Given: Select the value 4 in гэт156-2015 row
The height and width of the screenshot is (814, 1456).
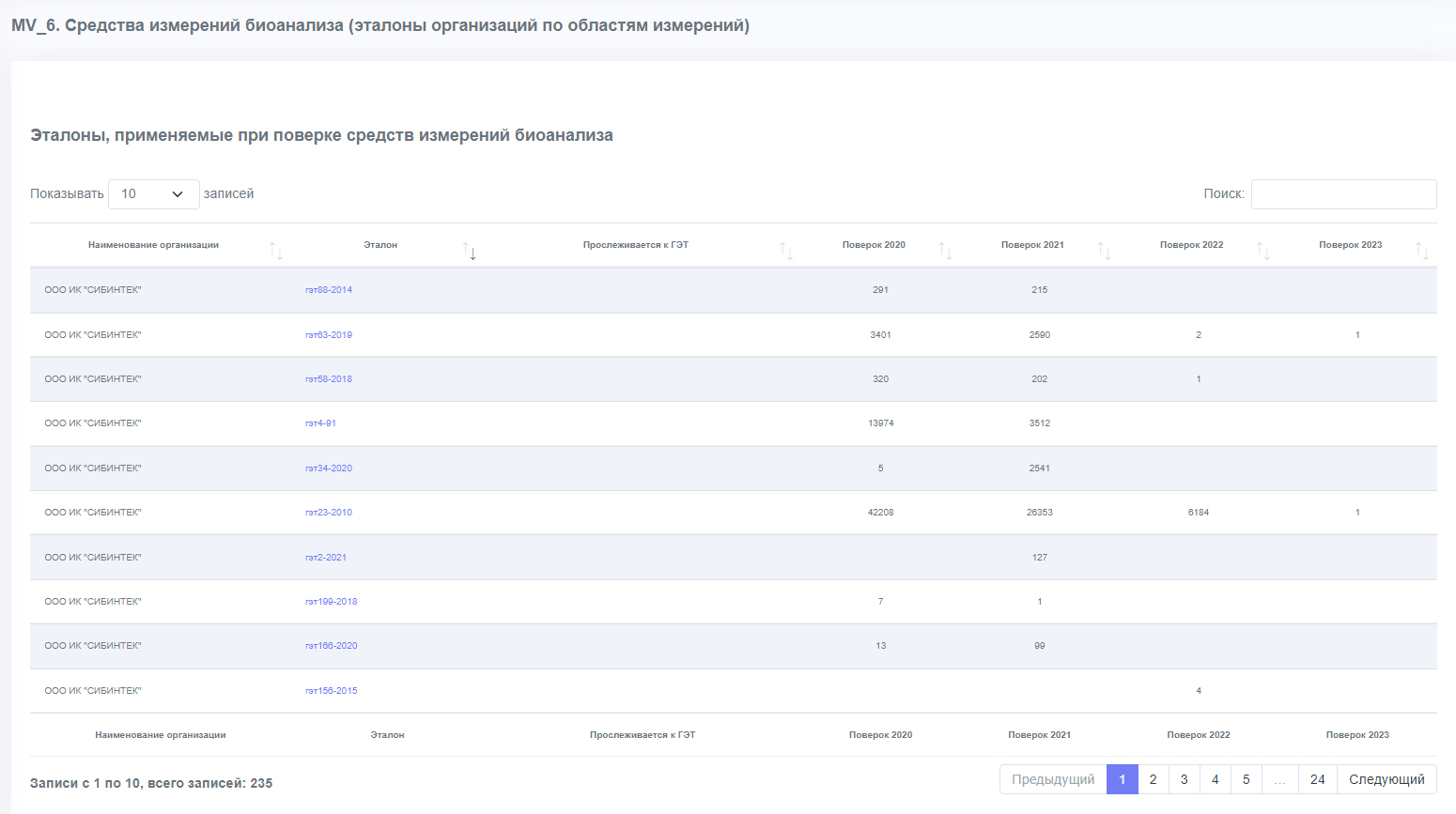Looking at the screenshot, I should 1199,691.
